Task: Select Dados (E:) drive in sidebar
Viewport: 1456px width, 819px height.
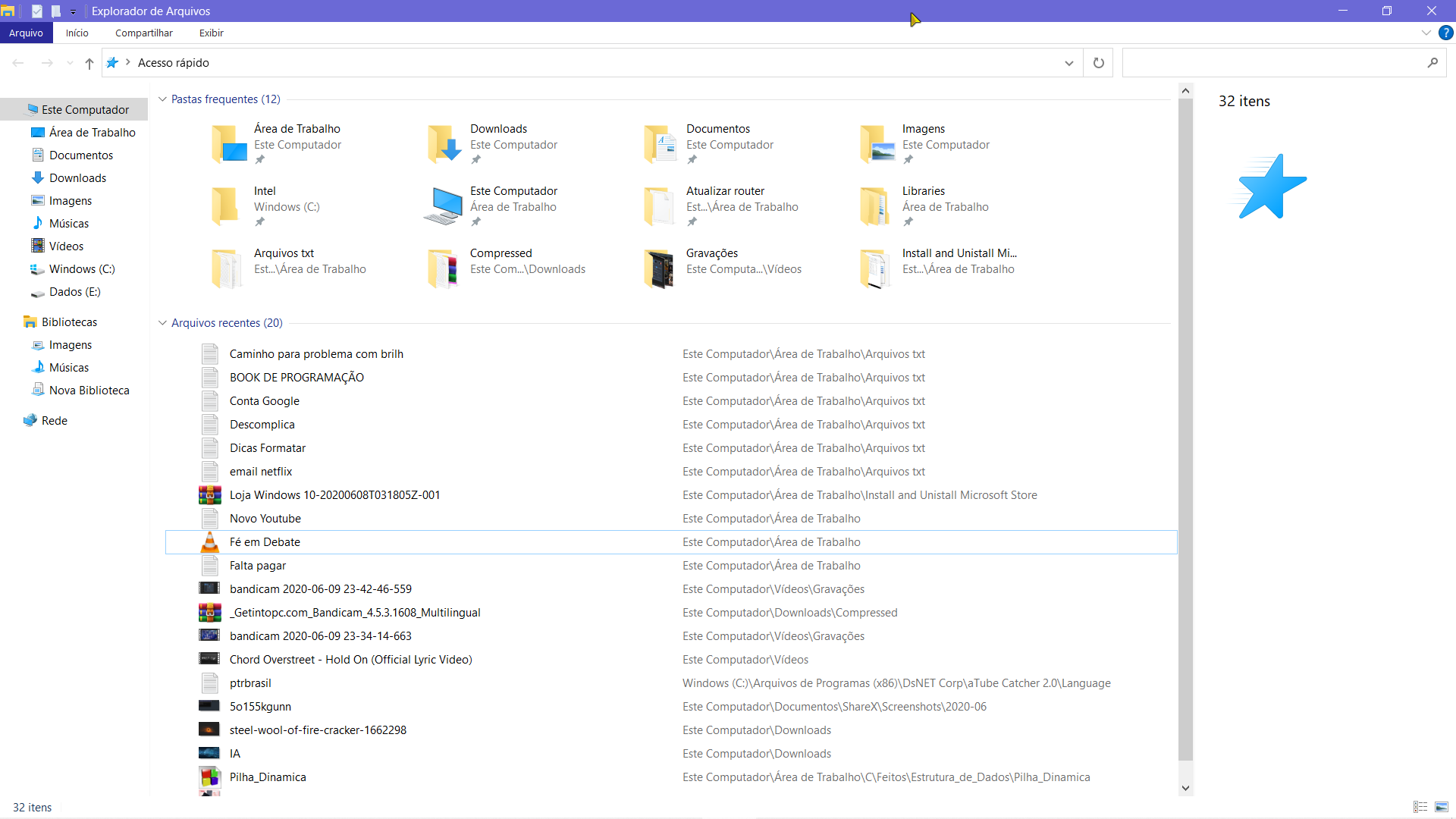Action: pyautogui.click(x=74, y=292)
